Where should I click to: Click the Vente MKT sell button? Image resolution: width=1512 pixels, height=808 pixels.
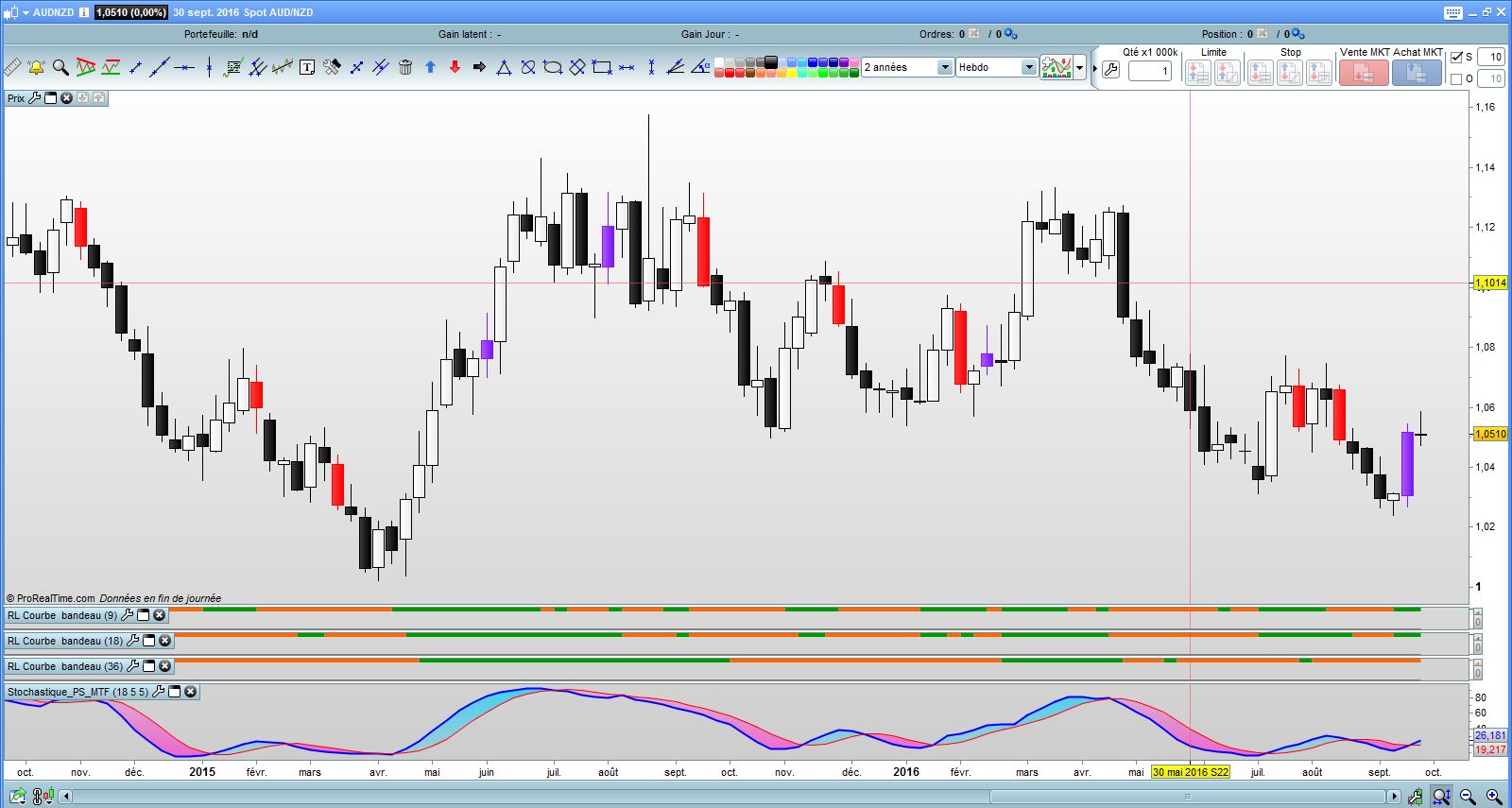(x=1364, y=73)
